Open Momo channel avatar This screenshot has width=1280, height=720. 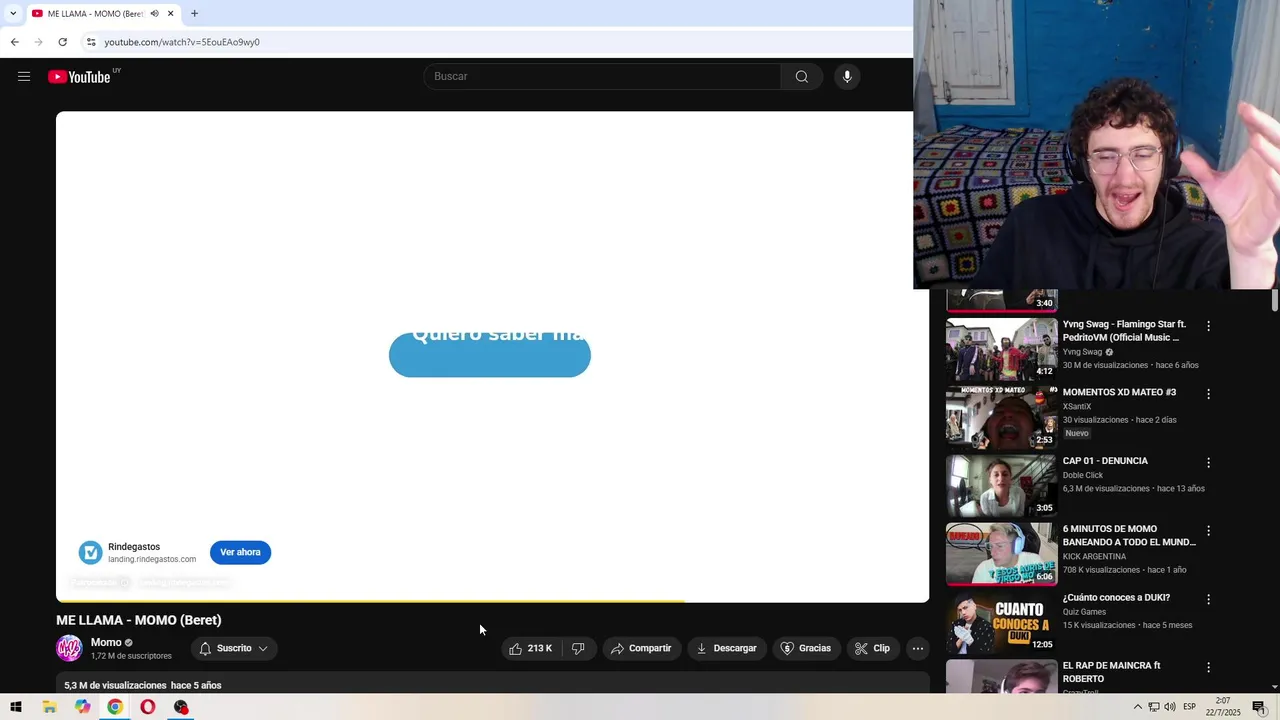click(69, 648)
